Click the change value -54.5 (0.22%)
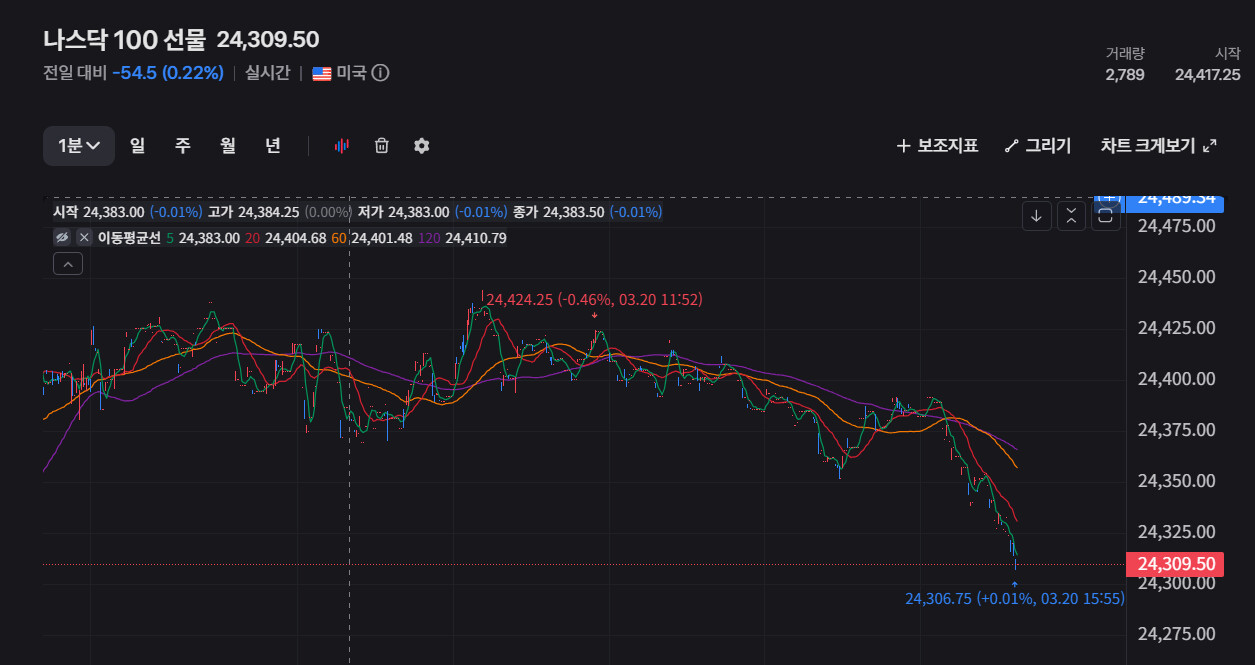Screen dimensions: 1255x665 pyautogui.click(x=168, y=73)
